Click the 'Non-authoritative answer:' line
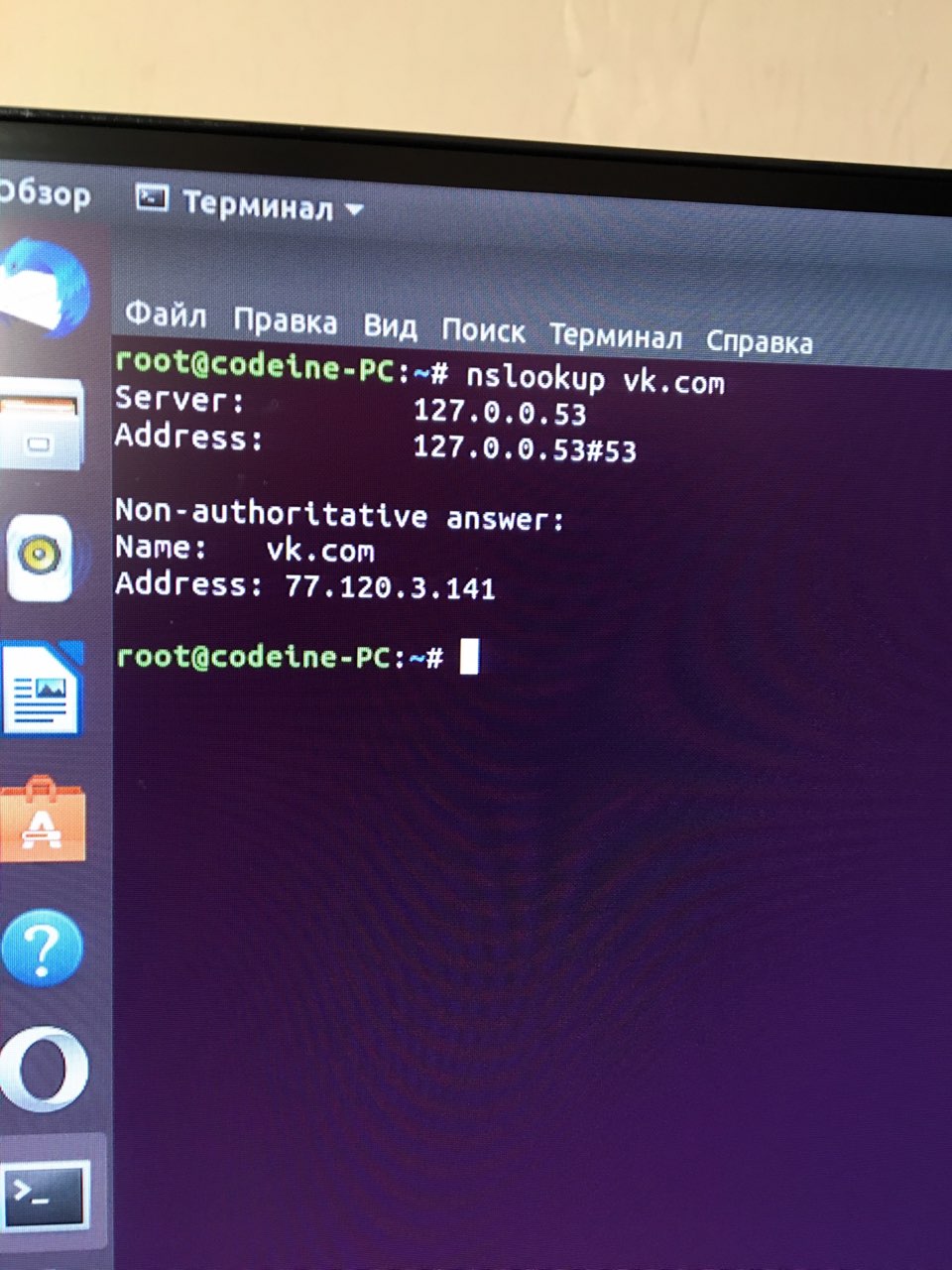This screenshot has height=1270, width=952. pyautogui.click(x=339, y=514)
